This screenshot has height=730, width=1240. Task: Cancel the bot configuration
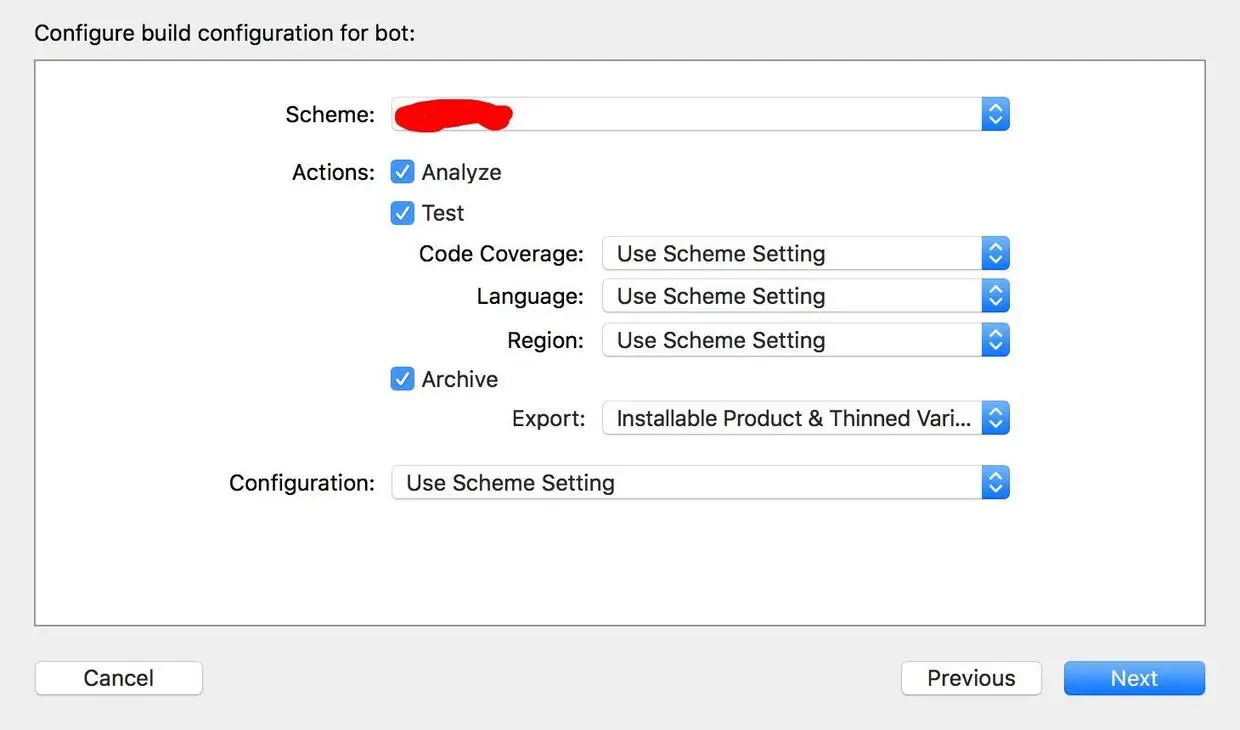118,678
